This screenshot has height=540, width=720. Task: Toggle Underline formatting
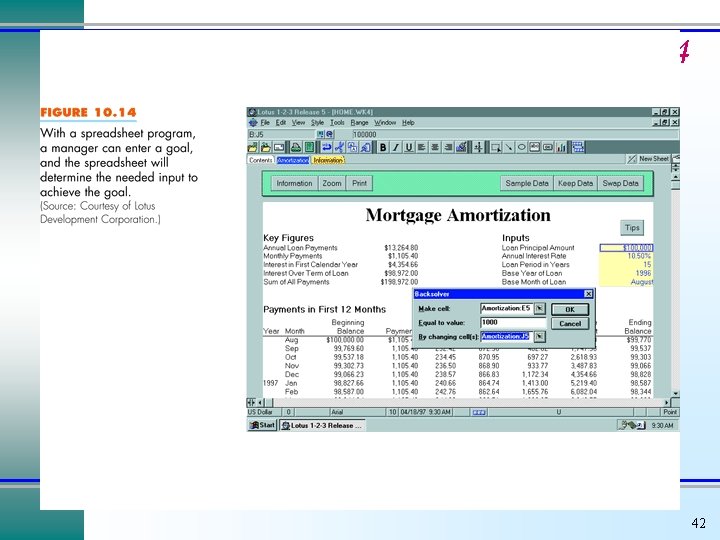409,147
